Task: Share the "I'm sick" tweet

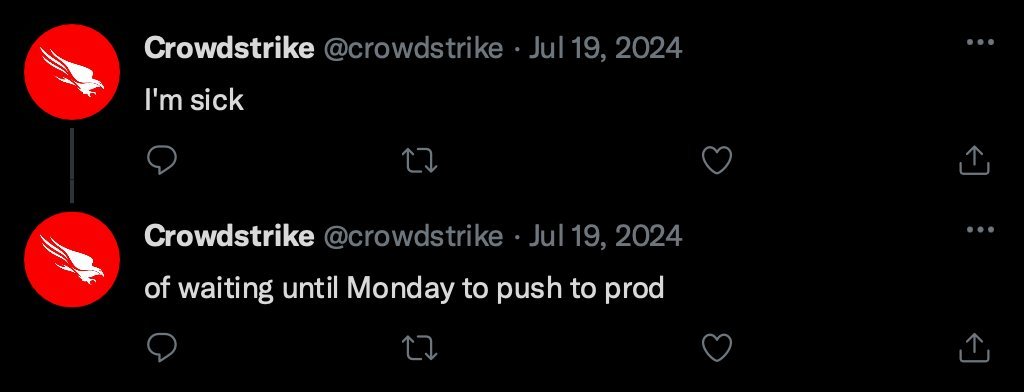Action: click(974, 160)
